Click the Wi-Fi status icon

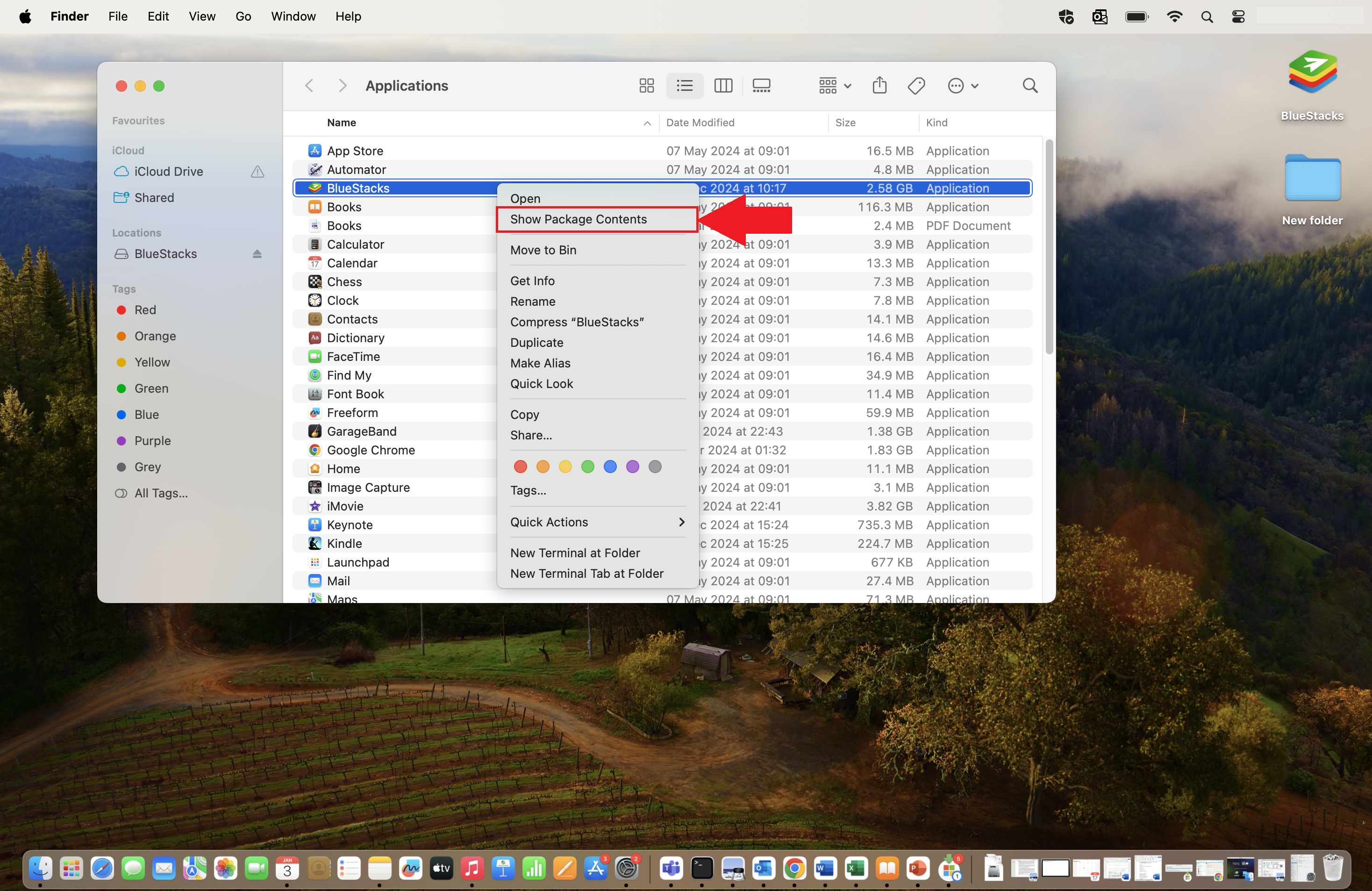(x=1174, y=17)
